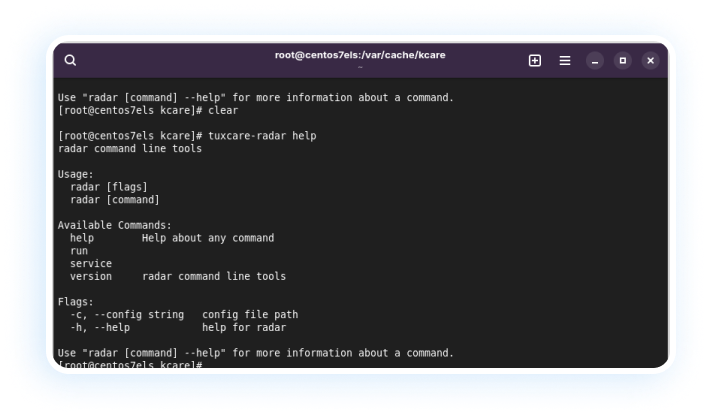This screenshot has width=708, height=417.
Task: Click the bottom shell prompt line
Action: [x=130, y=364]
